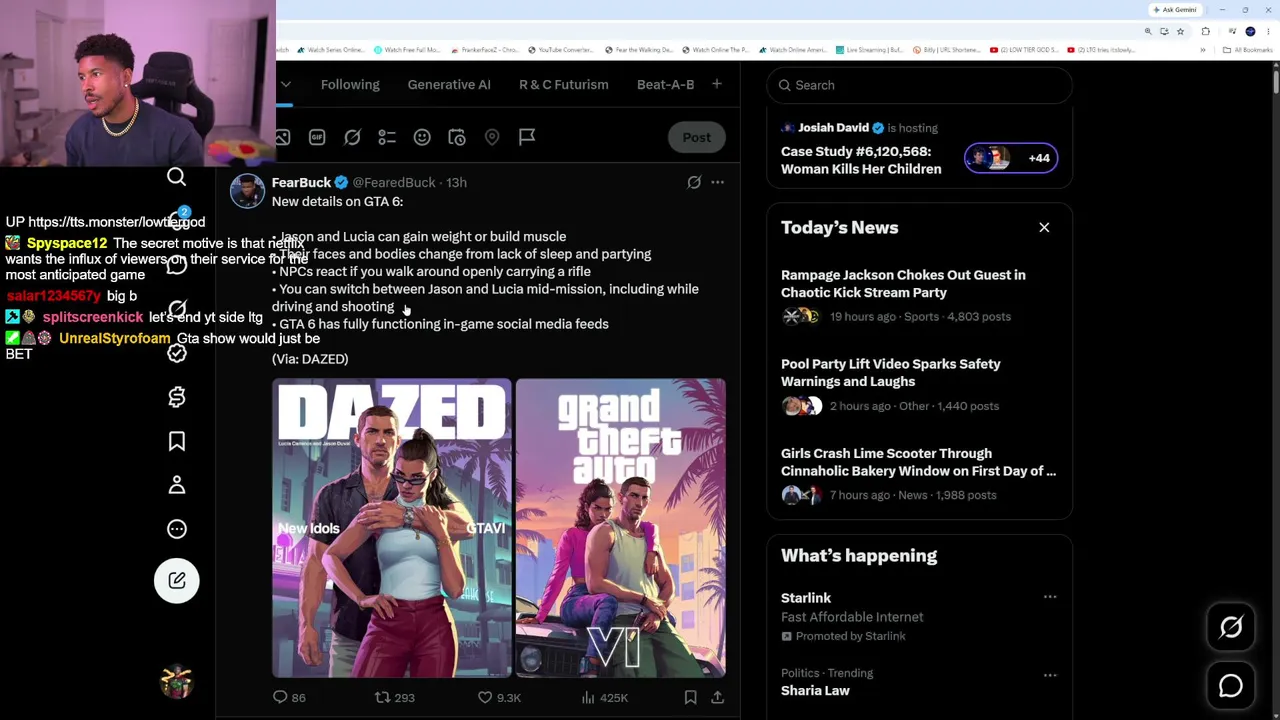Switch to the R & C Futurism tab

pos(564,85)
